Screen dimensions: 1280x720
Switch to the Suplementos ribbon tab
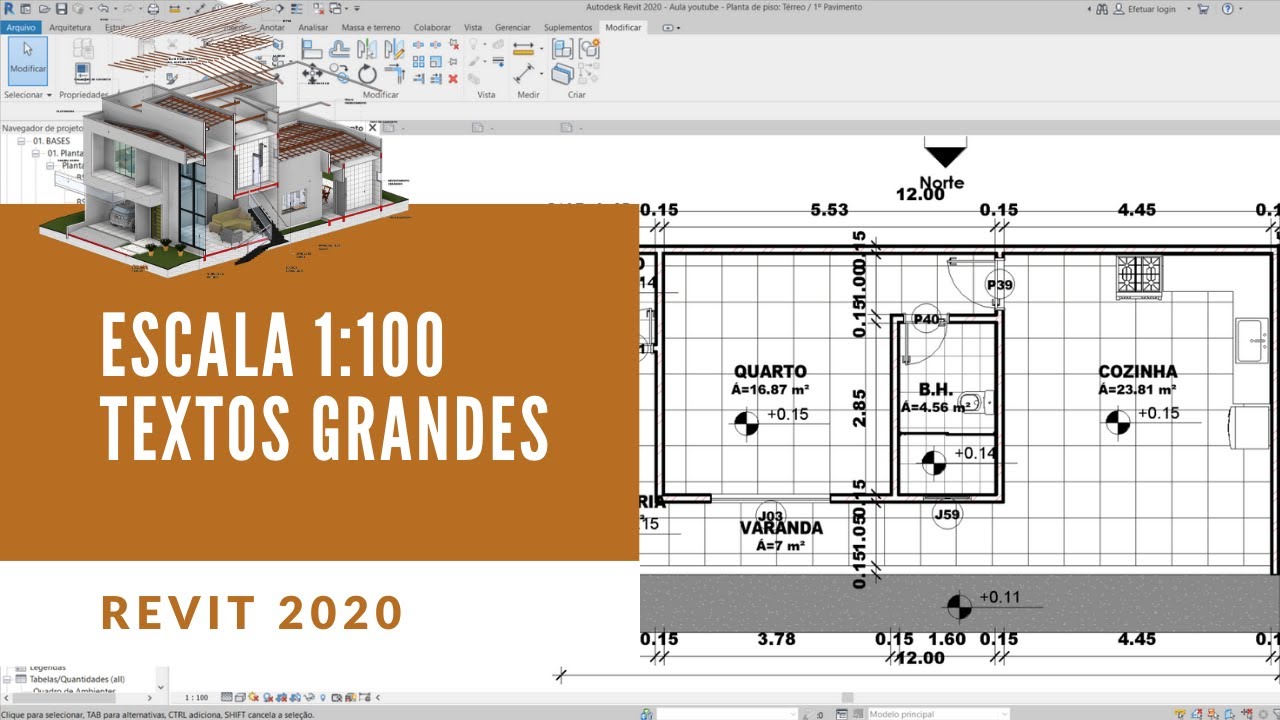point(569,27)
